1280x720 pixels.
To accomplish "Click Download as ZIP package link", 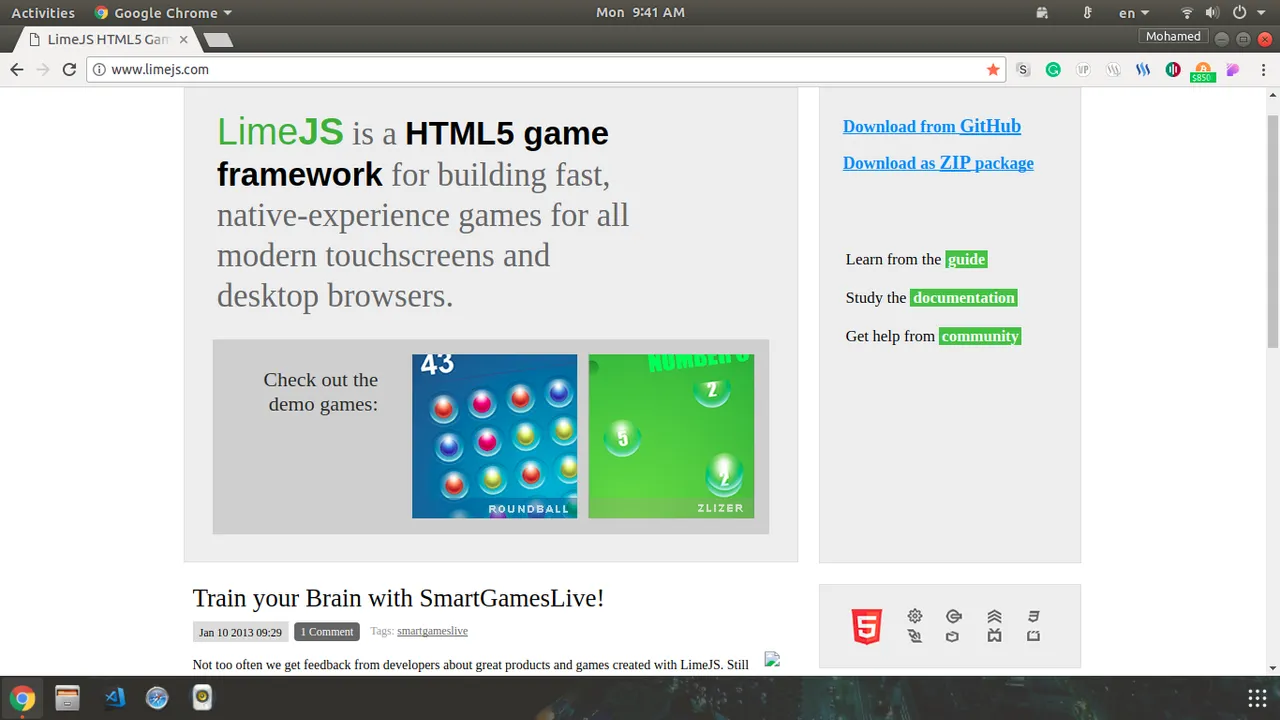I will [938, 163].
